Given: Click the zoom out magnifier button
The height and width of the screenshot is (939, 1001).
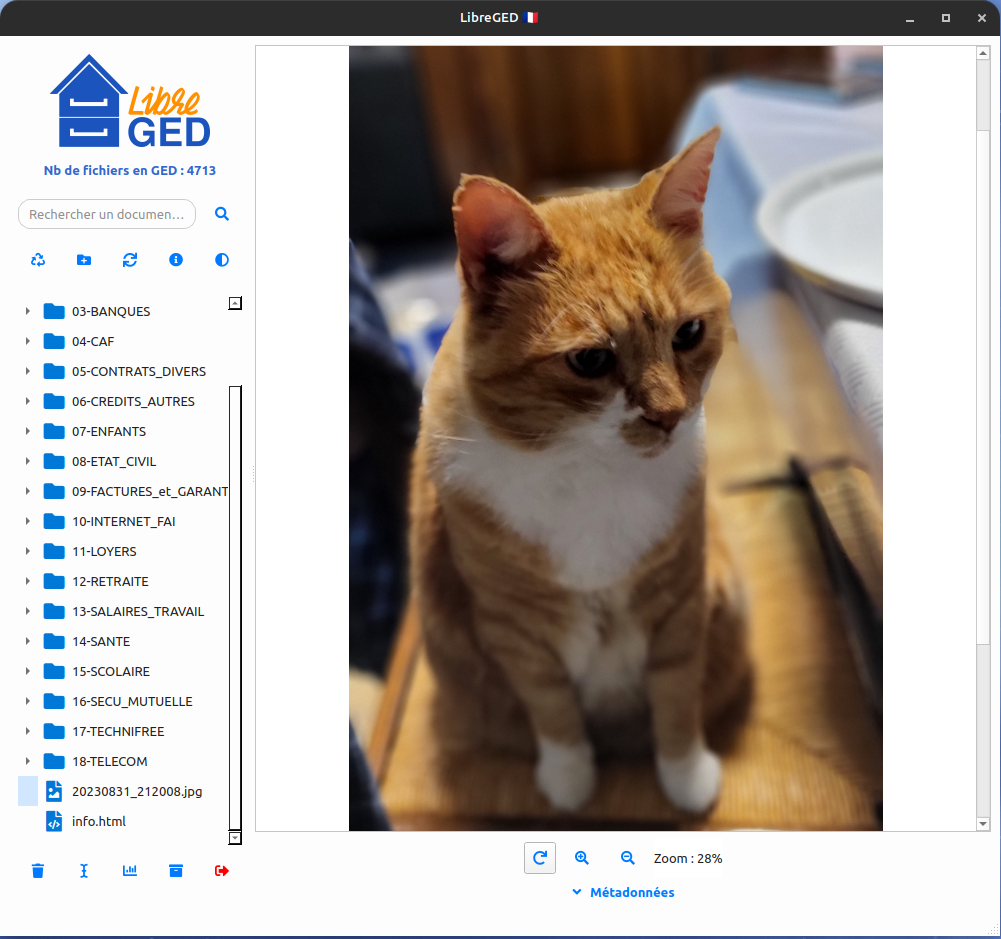Looking at the screenshot, I should click(628, 858).
